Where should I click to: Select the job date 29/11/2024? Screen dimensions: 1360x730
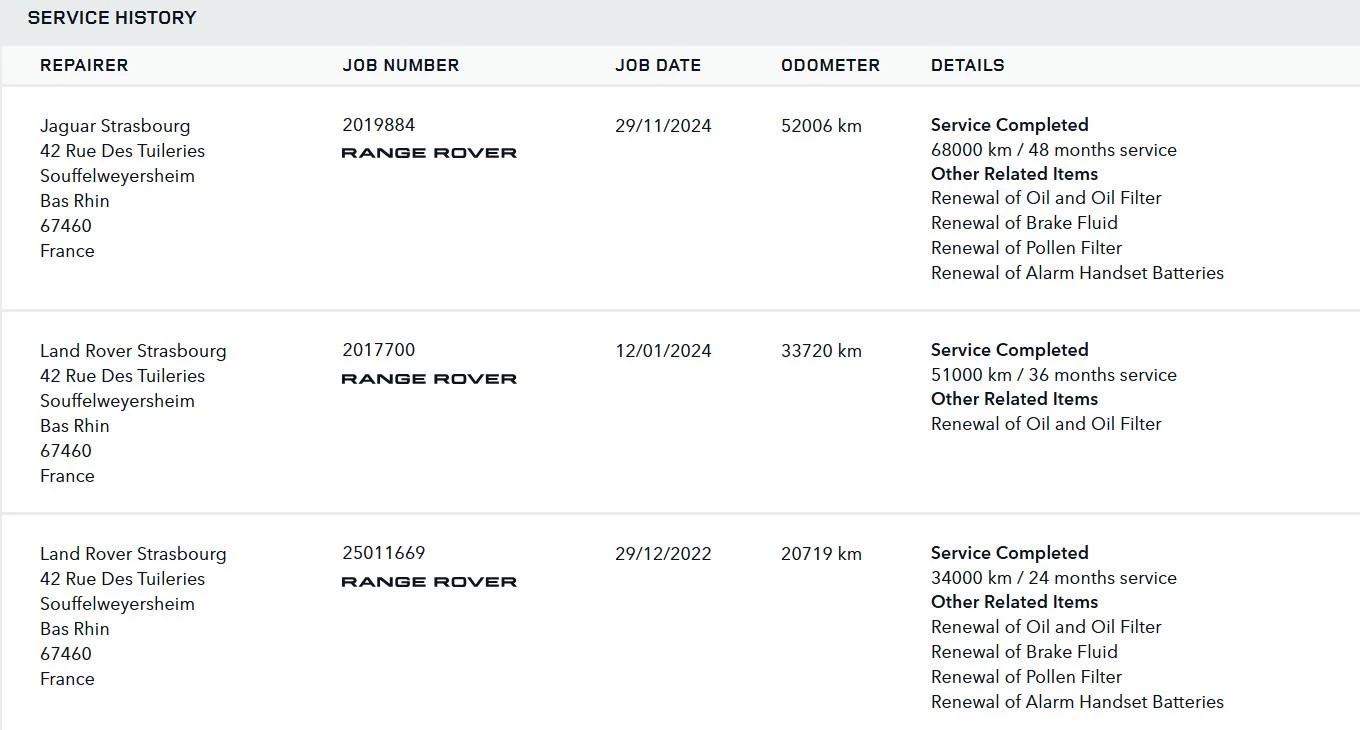point(663,126)
